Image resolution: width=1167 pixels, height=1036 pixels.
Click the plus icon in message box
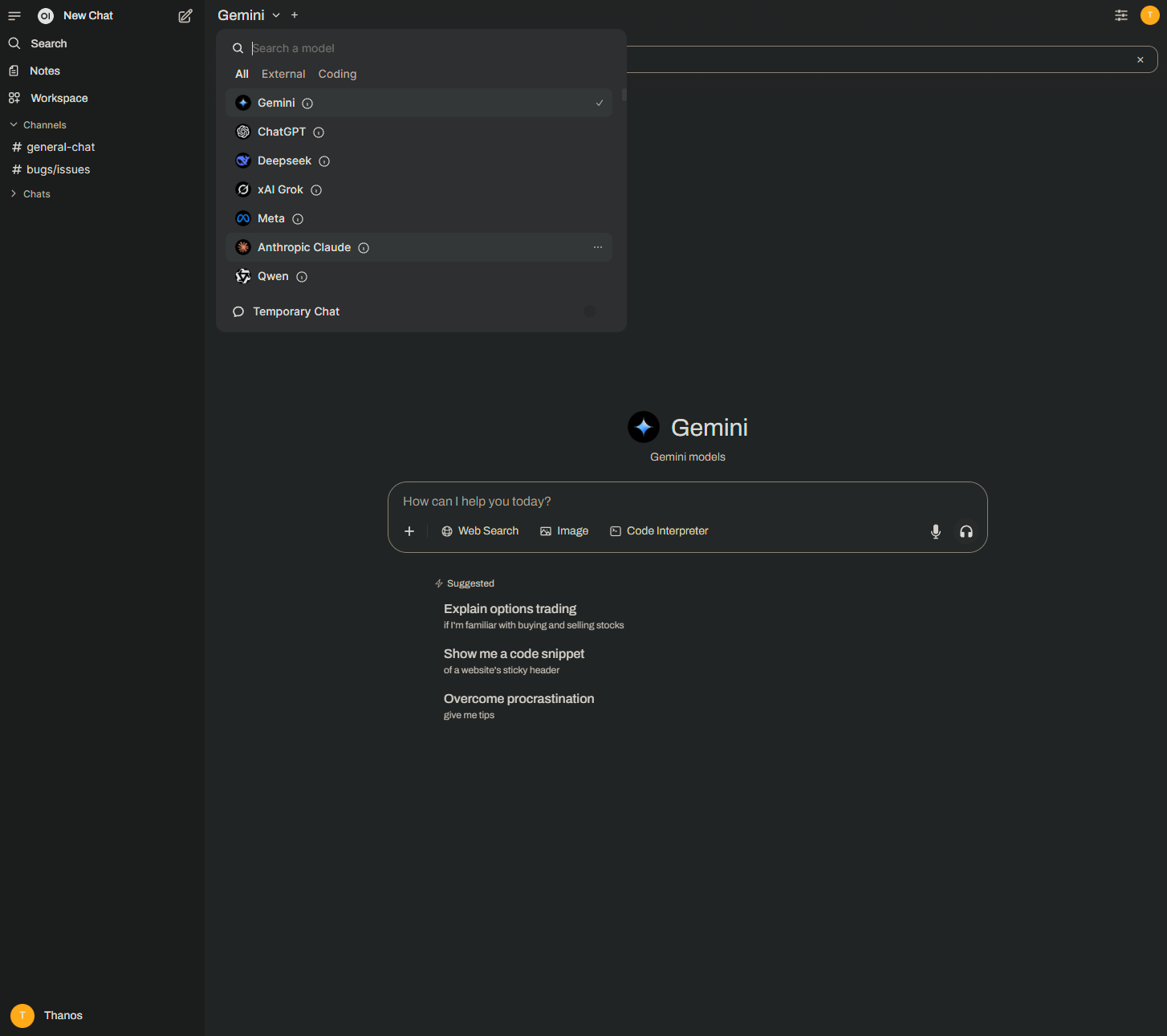(x=409, y=531)
